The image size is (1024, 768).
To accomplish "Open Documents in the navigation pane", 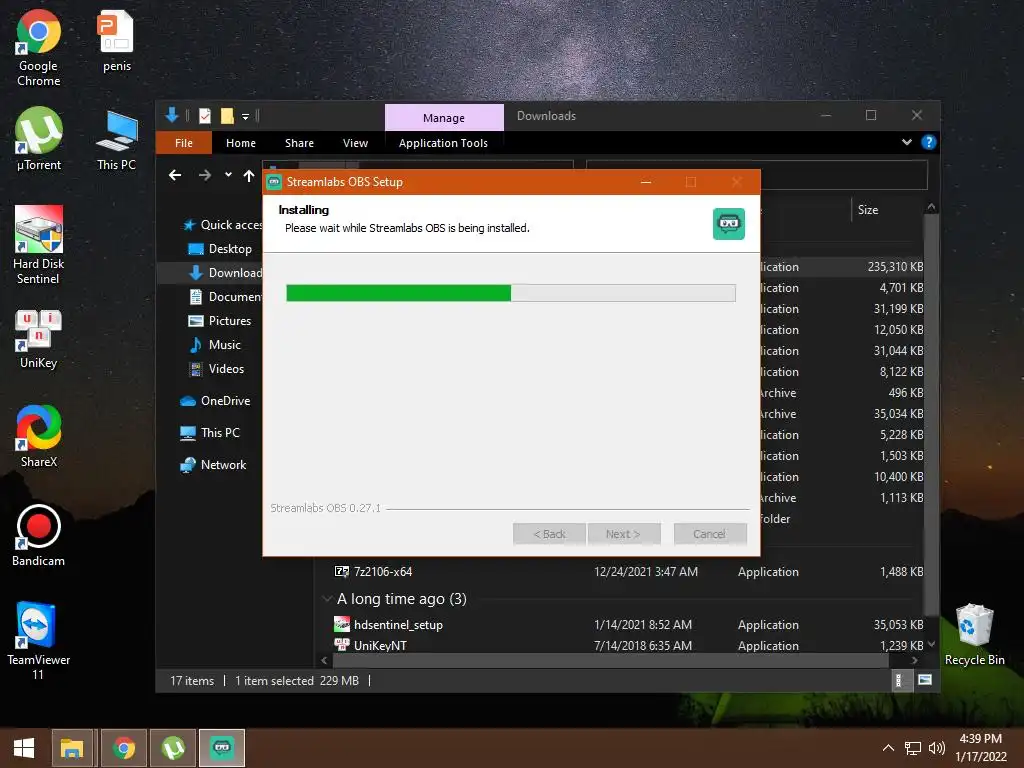I will (x=225, y=296).
